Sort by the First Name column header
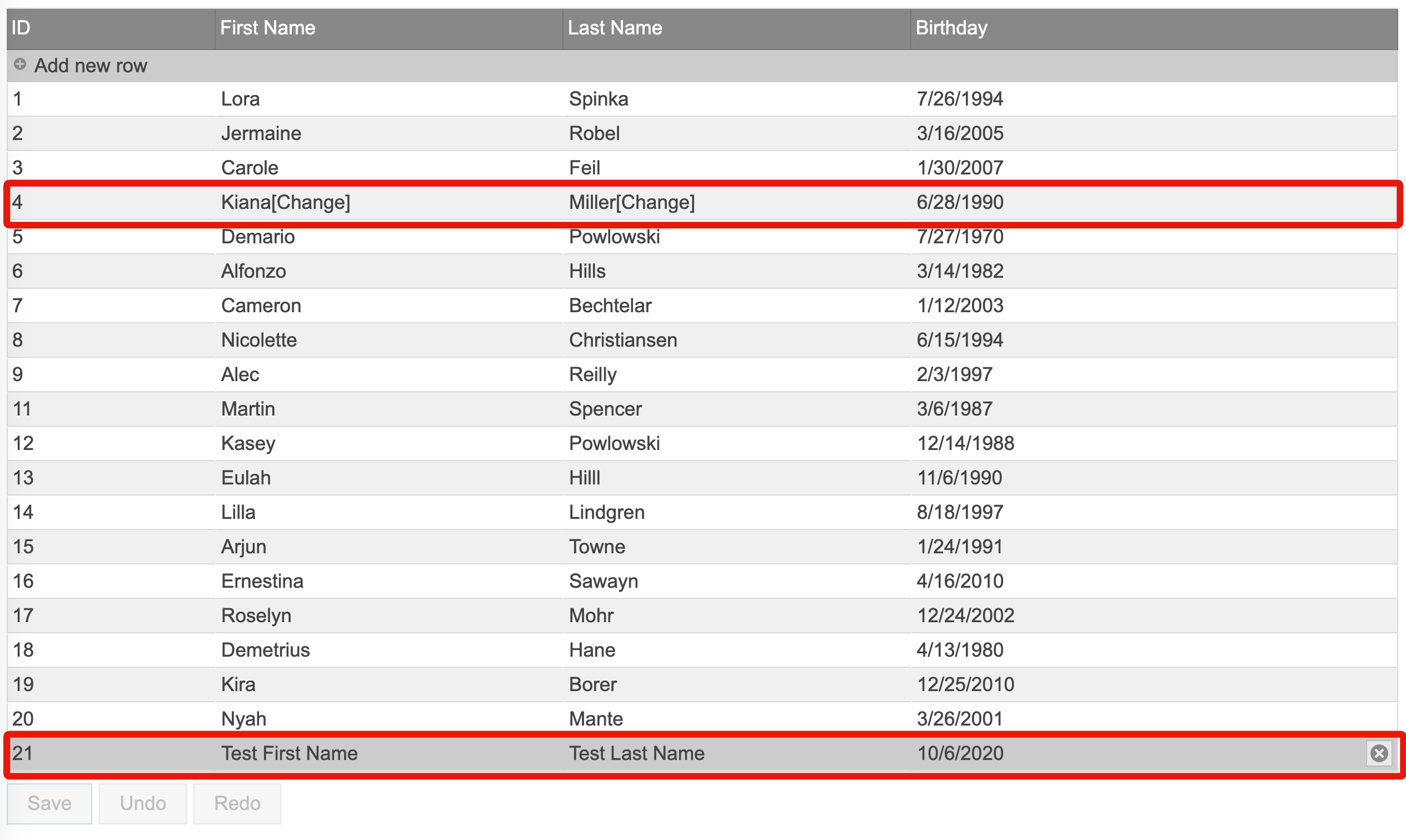The width and height of the screenshot is (1406, 840). pyautogui.click(x=267, y=28)
